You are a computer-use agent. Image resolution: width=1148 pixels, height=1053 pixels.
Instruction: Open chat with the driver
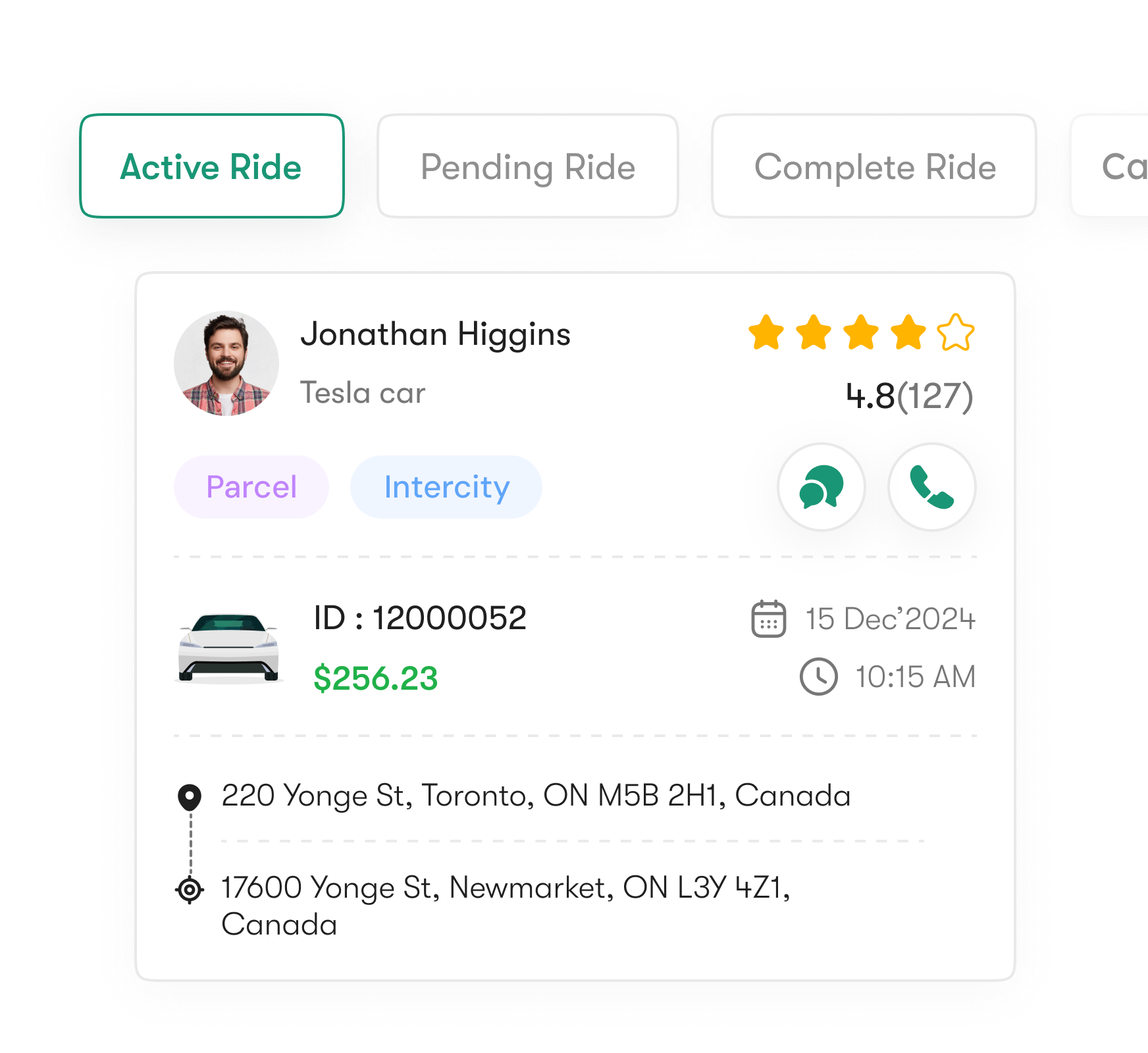coord(822,487)
